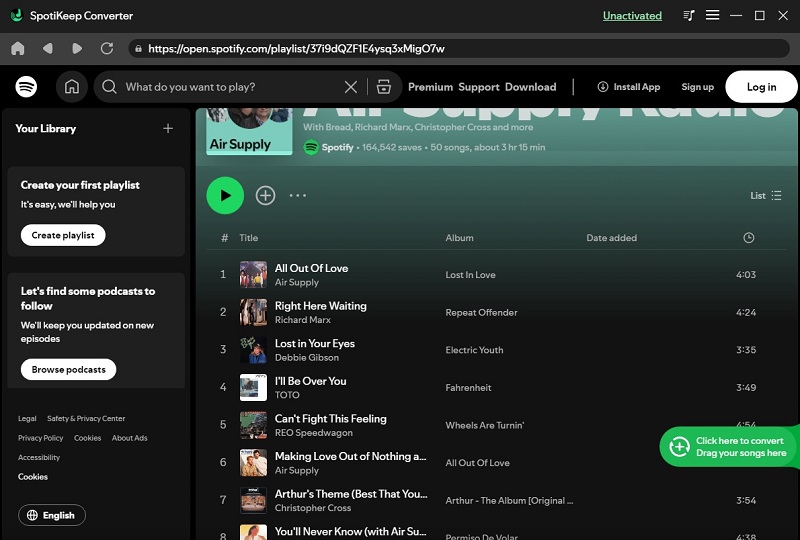
Task: Open the Legal footer link
Action: tap(27, 419)
